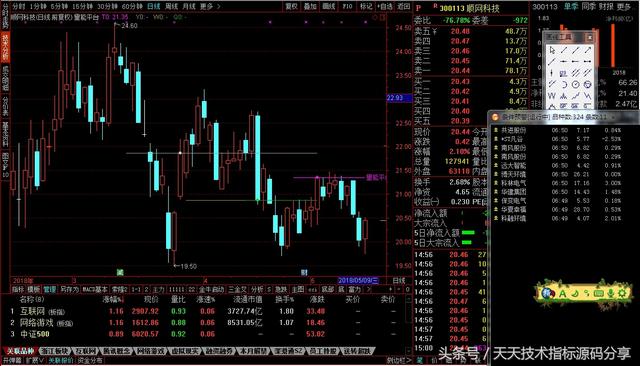This screenshot has height=366, width=640.
Task: Select the 周线 weekly chart tab
Action: point(171,7)
